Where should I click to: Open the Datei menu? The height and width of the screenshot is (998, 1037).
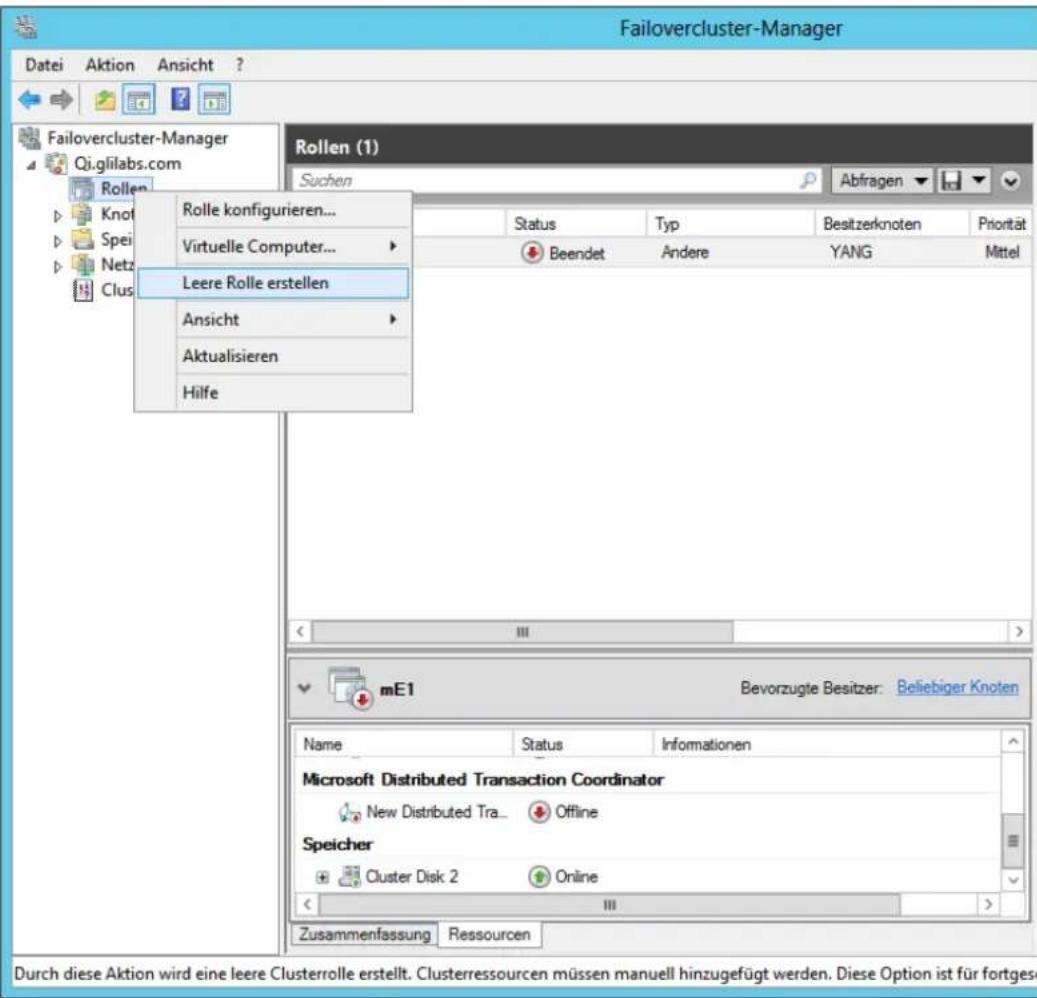pos(44,65)
